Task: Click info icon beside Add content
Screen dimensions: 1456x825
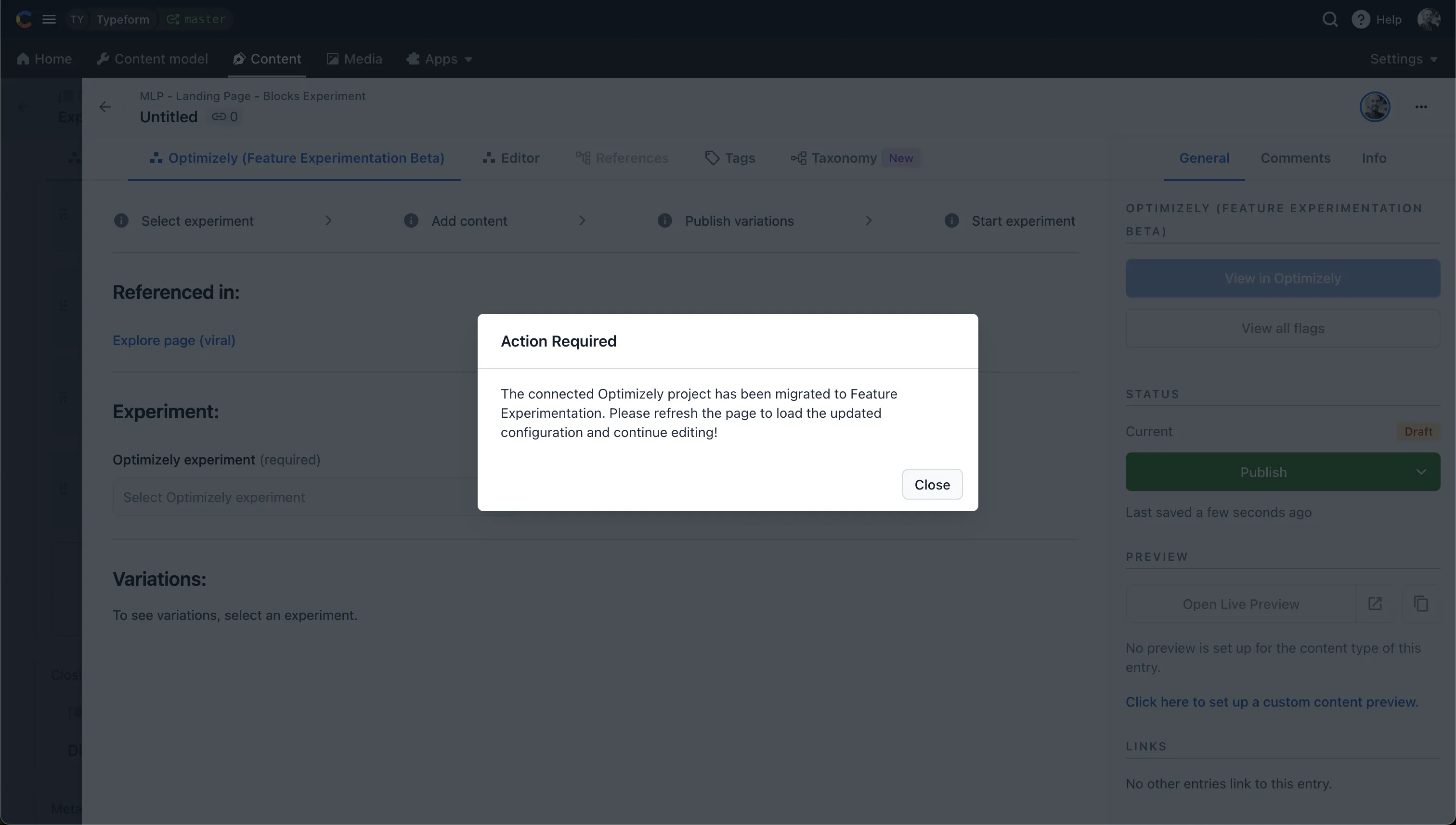Action: tap(411, 220)
